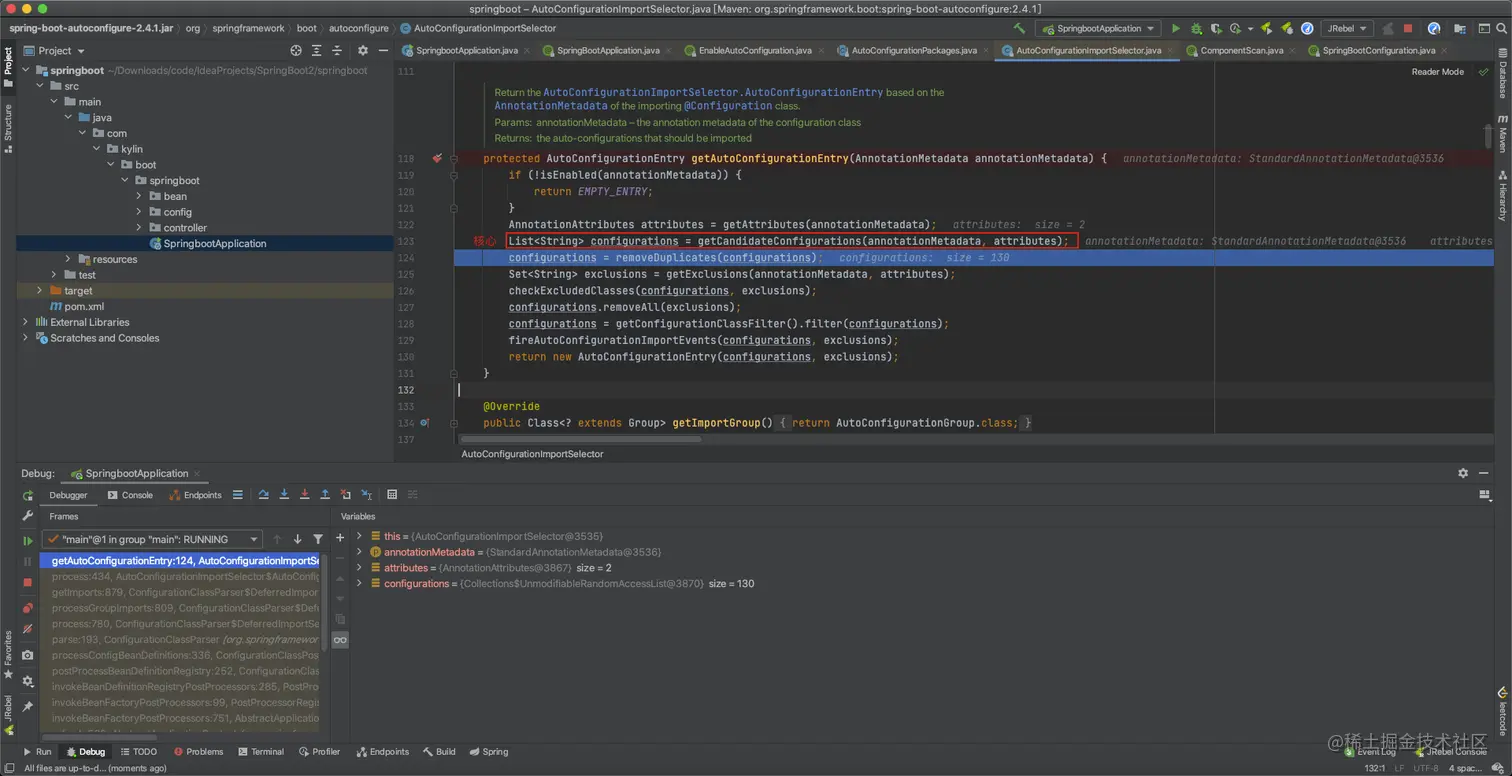Click Step Out in the debugger toolbar

pos(325,494)
